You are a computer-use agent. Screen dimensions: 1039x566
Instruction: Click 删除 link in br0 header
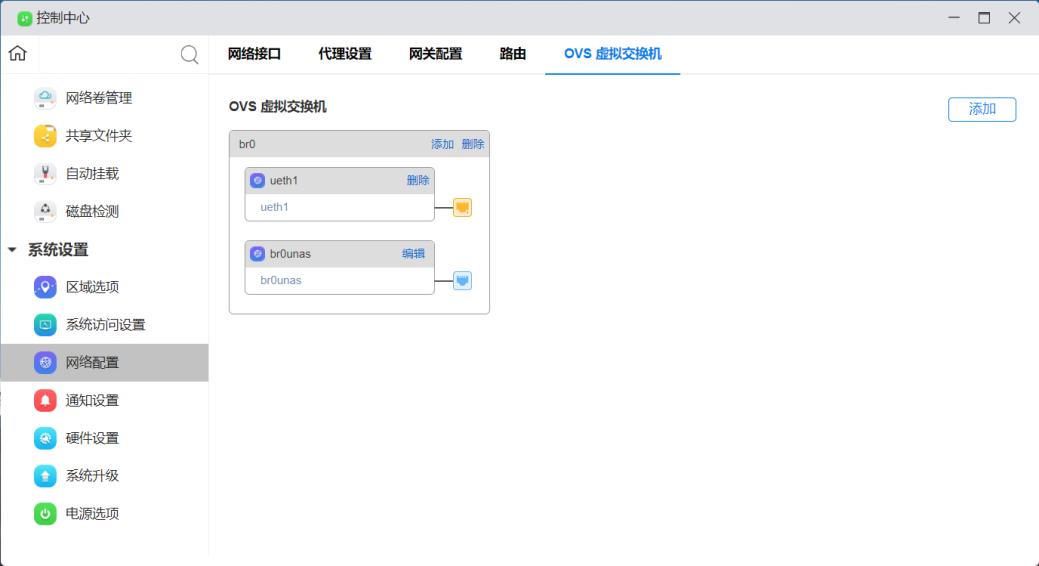(473, 145)
